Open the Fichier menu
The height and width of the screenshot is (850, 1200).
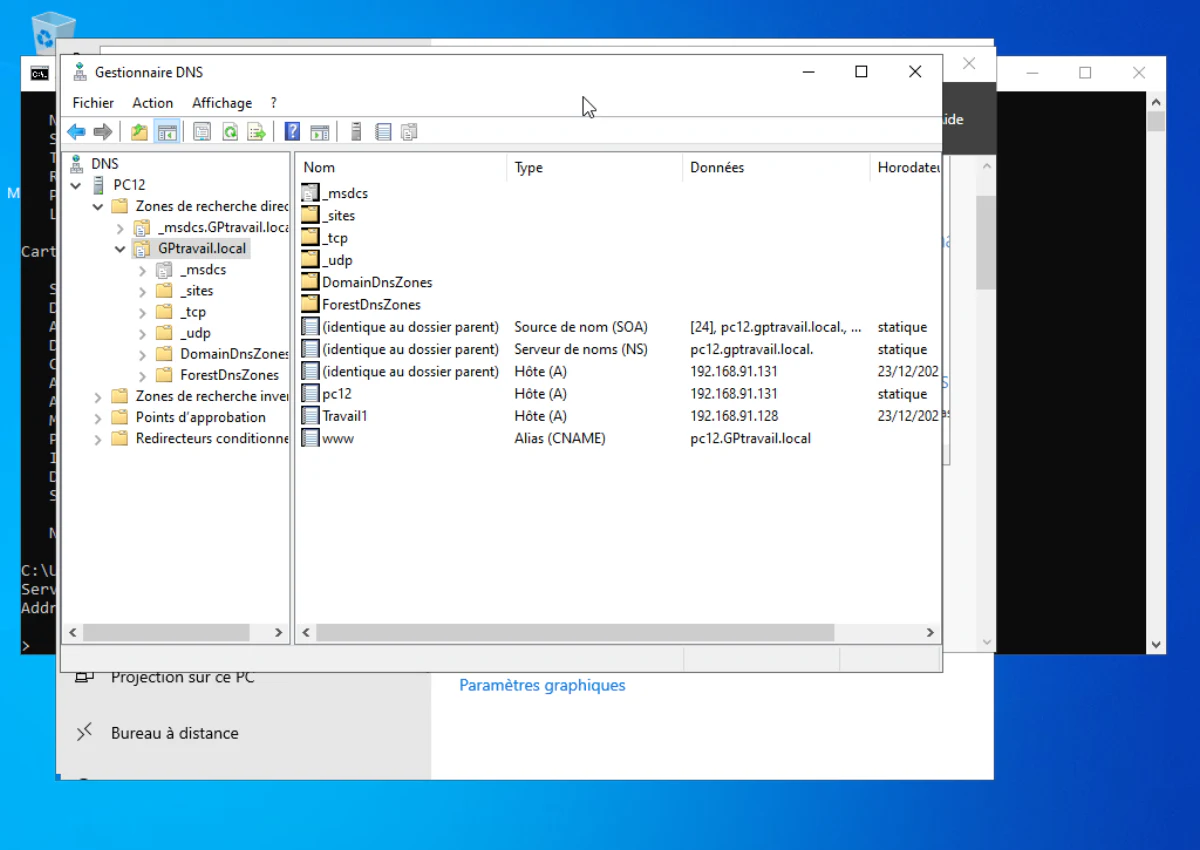tap(93, 103)
